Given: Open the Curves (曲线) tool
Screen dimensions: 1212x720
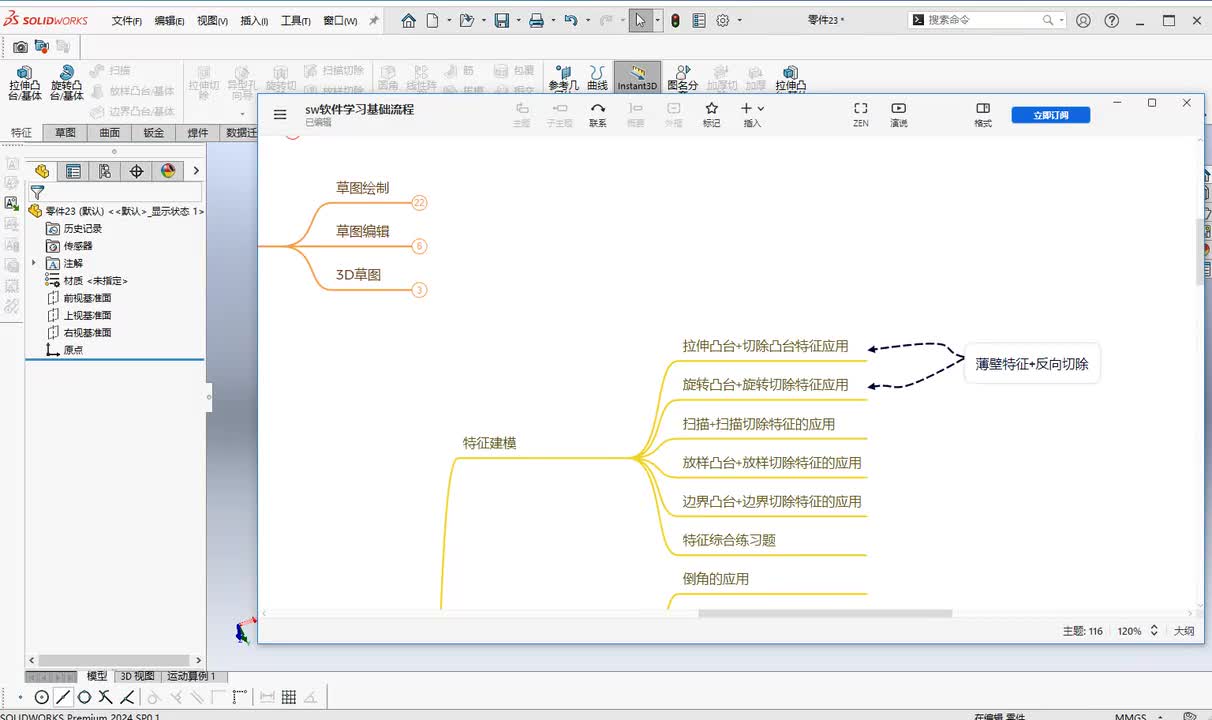Looking at the screenshot, I should coord(597,78).
